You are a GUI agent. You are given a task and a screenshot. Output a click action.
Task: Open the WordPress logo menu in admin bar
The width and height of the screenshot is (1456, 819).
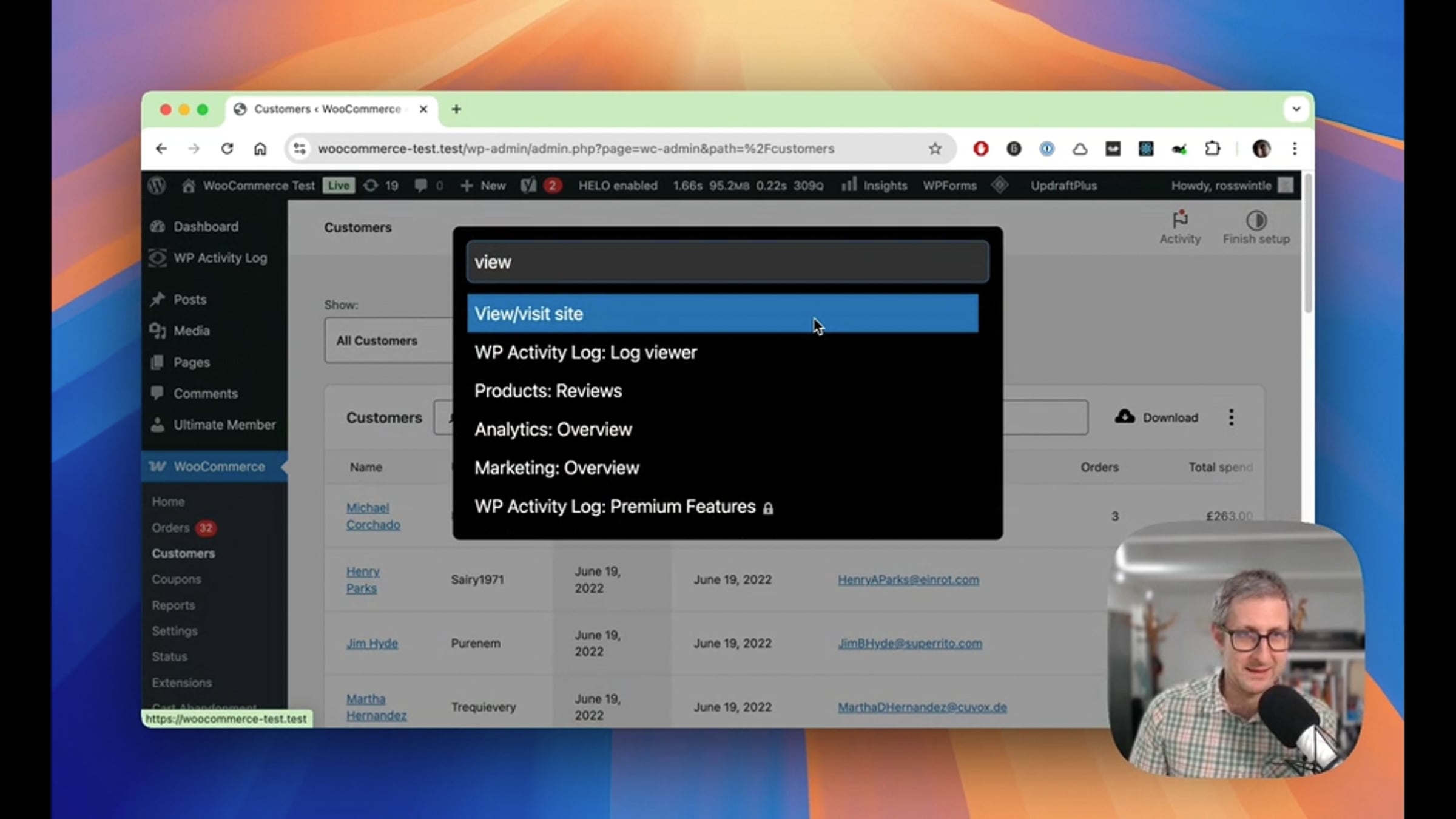tap(157, 186)
